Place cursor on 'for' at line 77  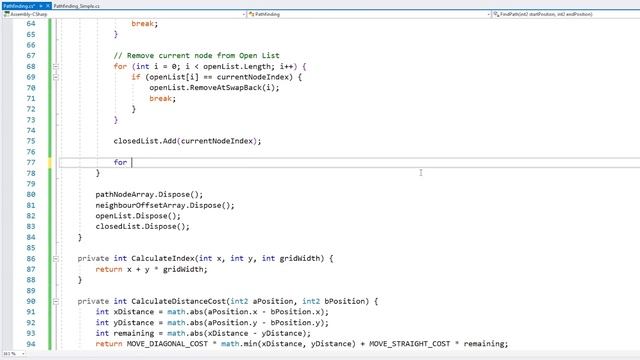120,162
